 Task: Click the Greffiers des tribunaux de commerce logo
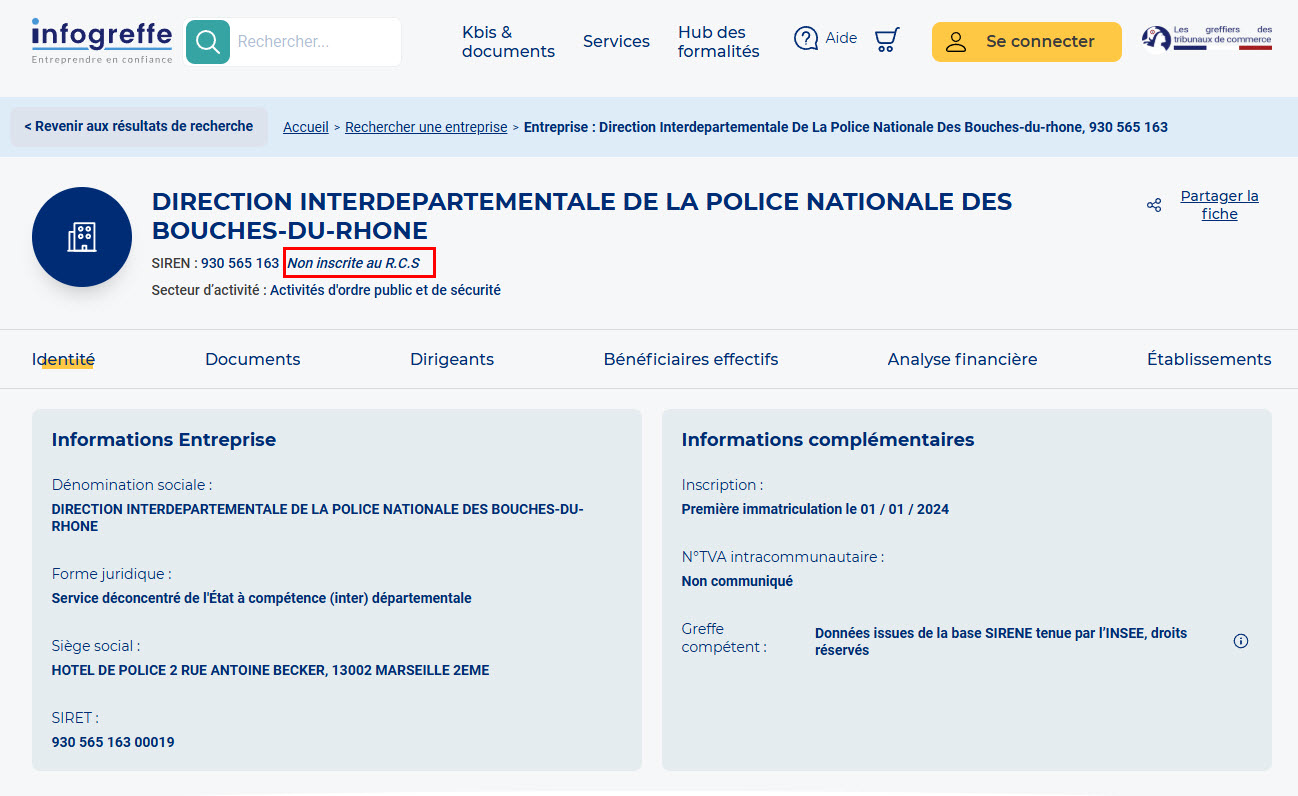coord(1207,40)
